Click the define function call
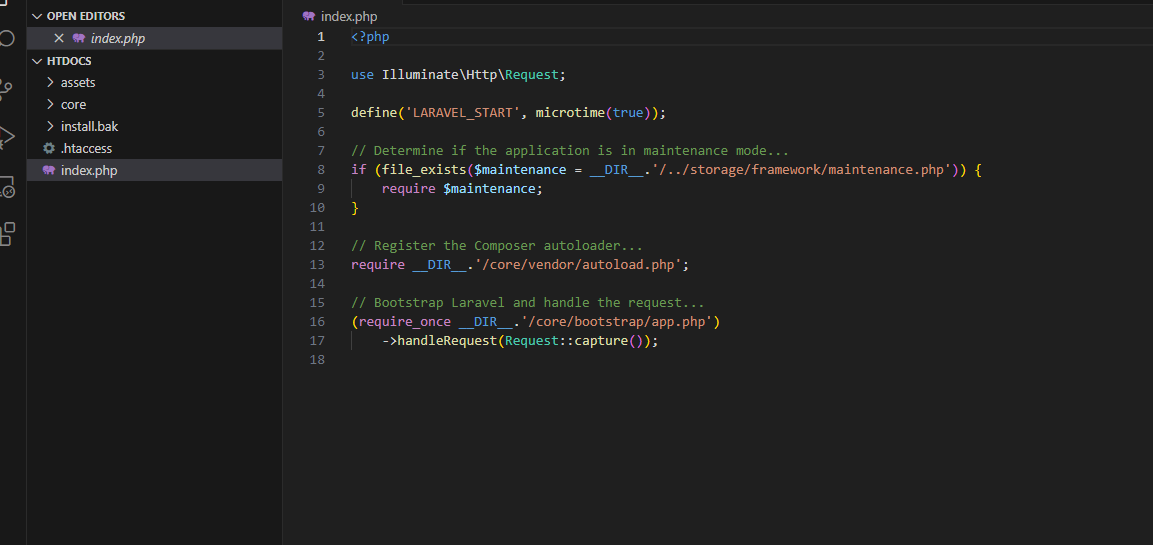1153x545 pixels. (x=374, y=113)
